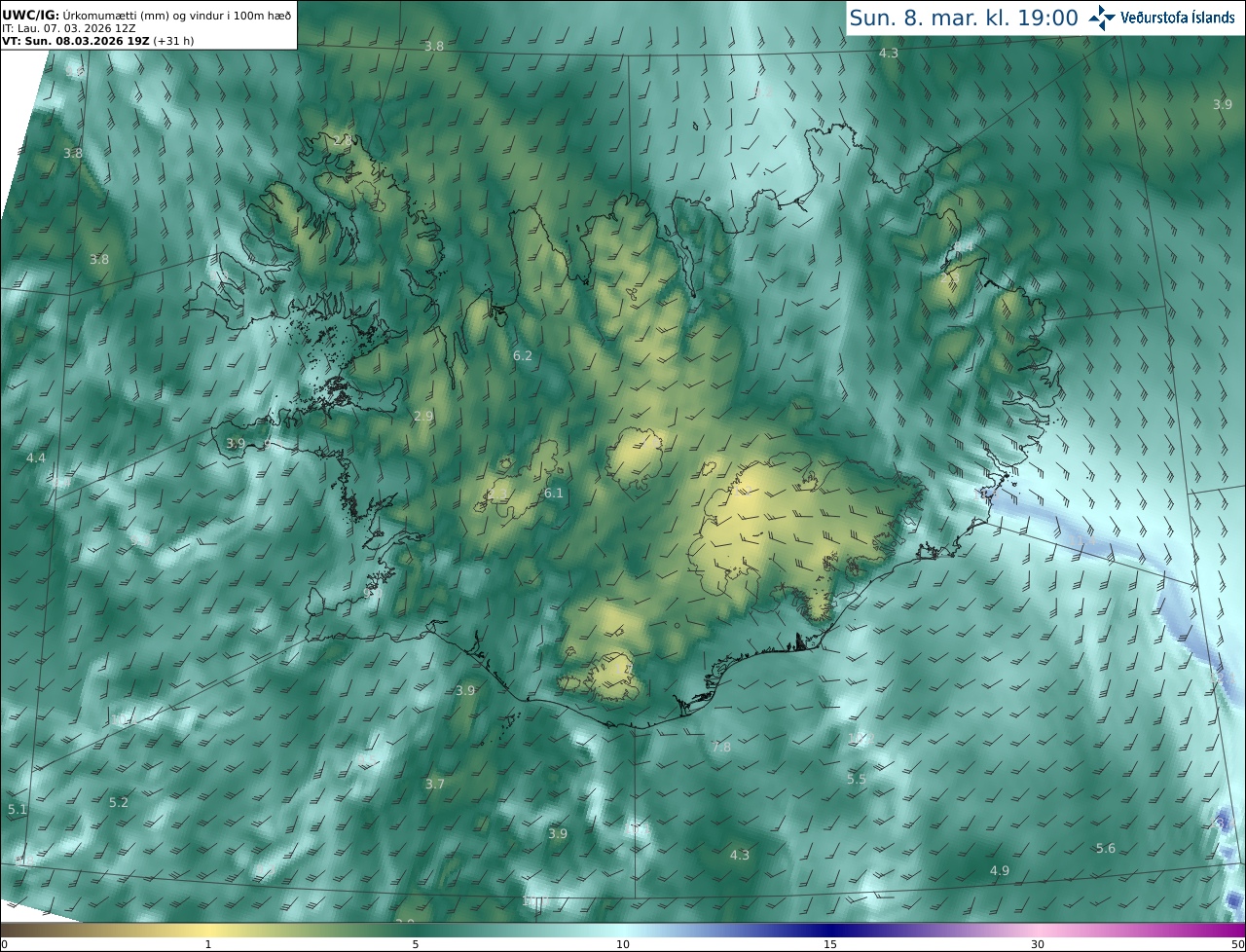The height and width of the screenshot is (952, 1246).
Task: Click the 2.9 value in west Iceland
Action: point(423,416)
